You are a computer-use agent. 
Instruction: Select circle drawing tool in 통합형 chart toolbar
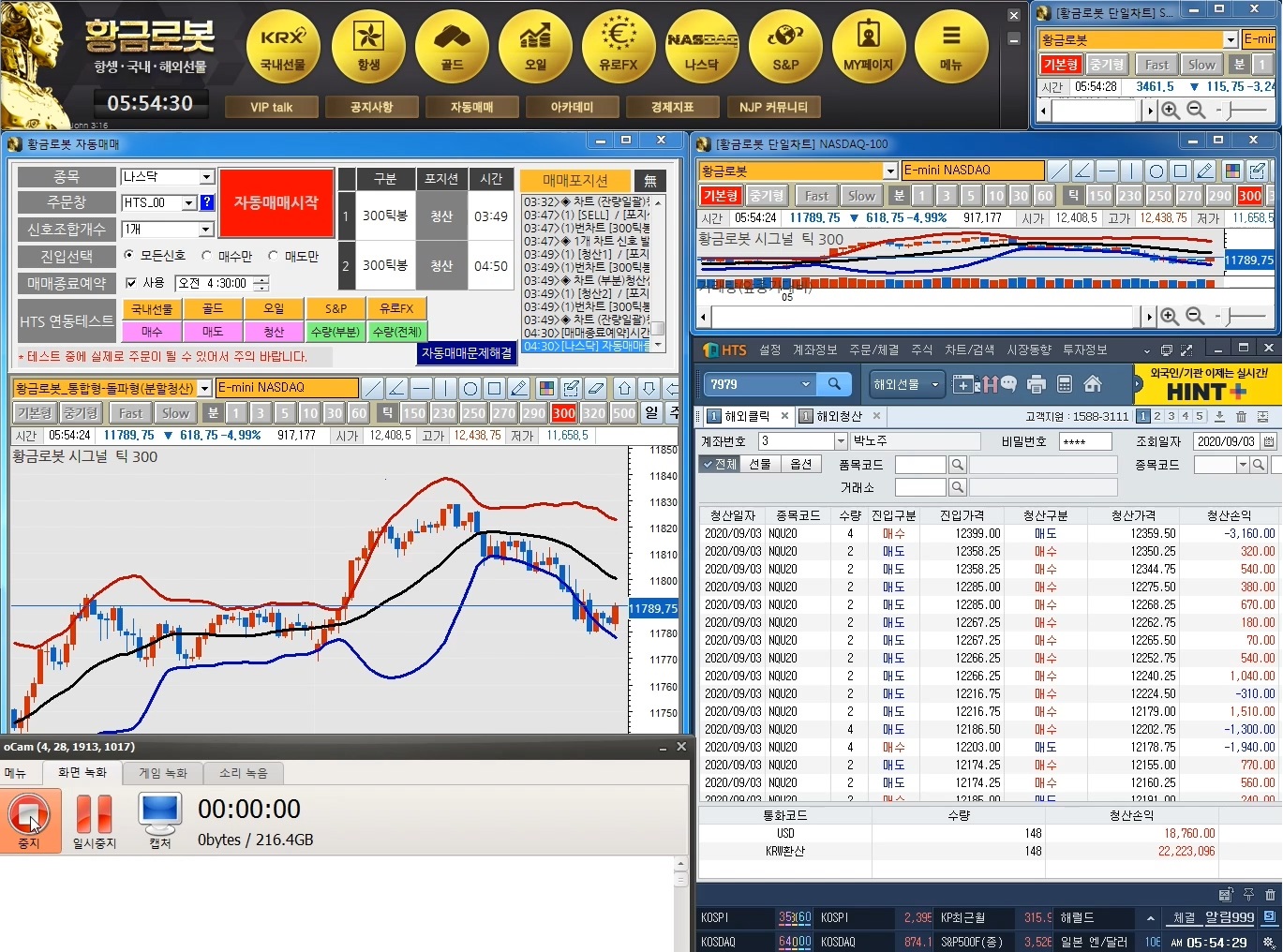tap(470, 388)
